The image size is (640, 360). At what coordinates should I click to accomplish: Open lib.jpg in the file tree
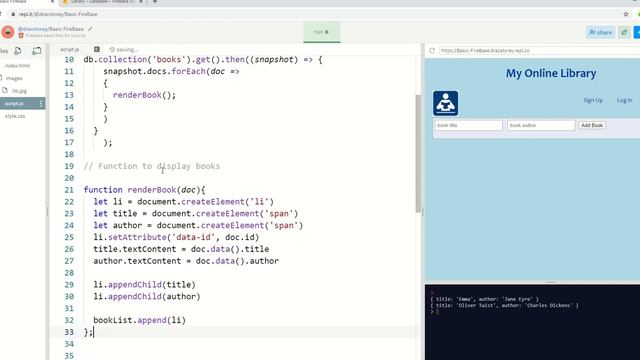click(x=19, y=91)
